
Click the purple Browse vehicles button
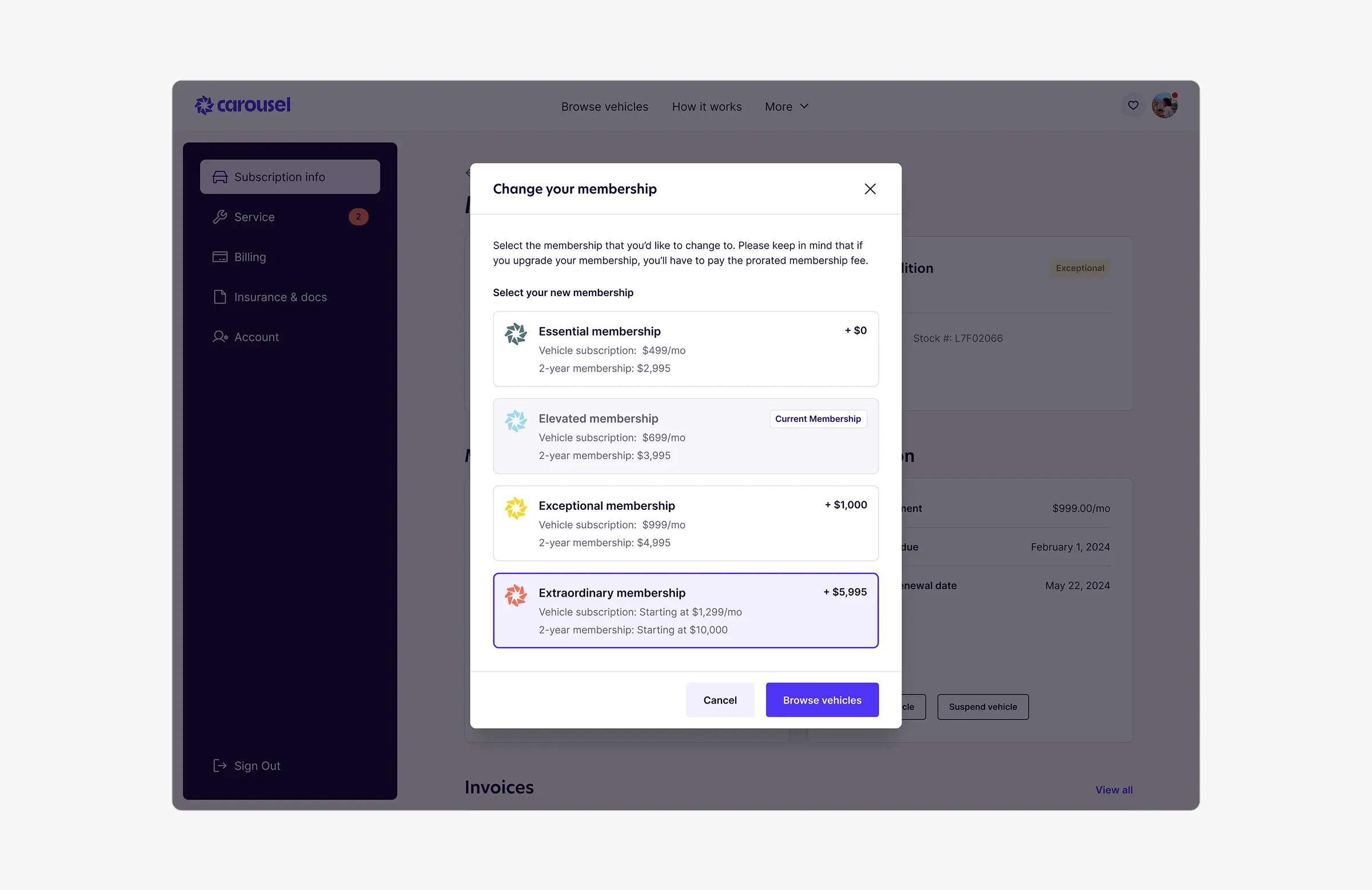tap(821, 700)
